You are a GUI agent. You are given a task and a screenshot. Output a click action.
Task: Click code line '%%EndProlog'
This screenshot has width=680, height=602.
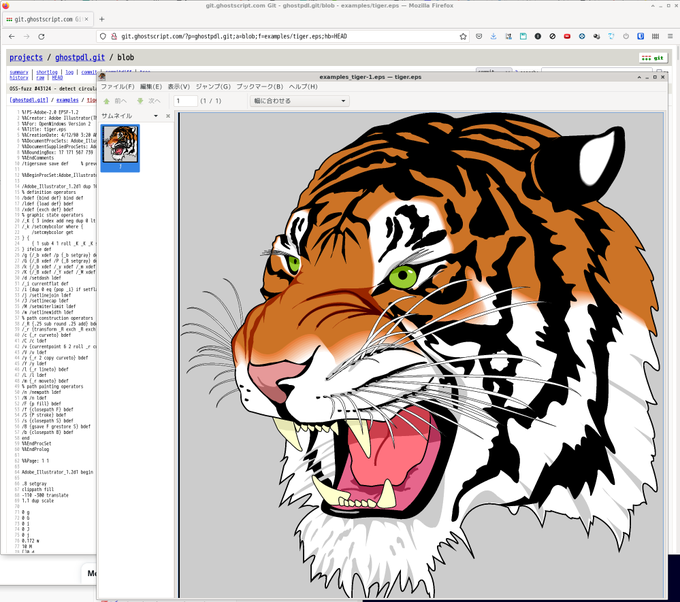(36, 449)
